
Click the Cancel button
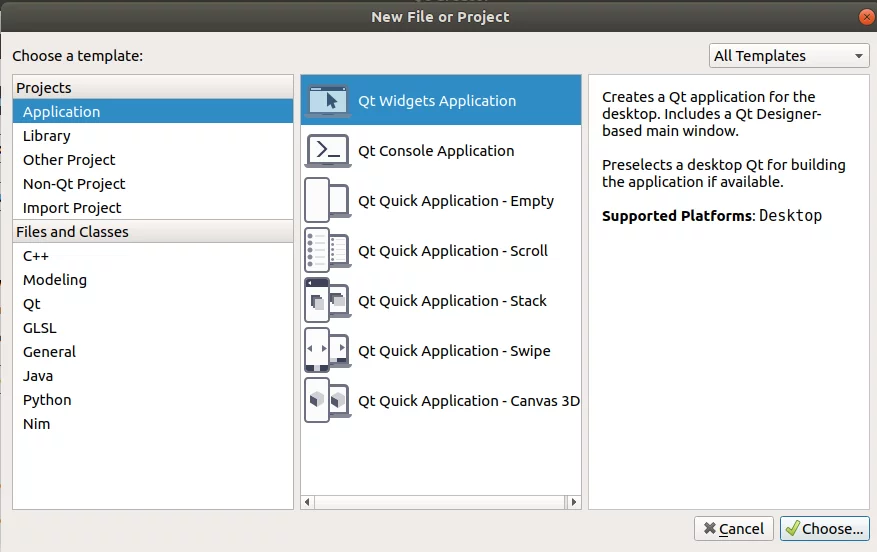pyautogui.click(x=733, y=529)
